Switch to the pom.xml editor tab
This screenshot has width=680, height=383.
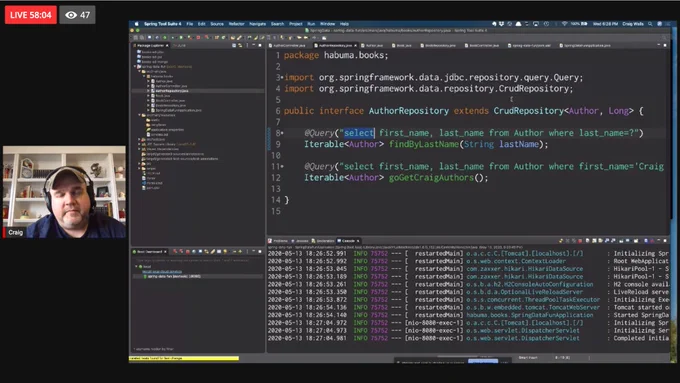pyautogui.click(x=530, y=45)
